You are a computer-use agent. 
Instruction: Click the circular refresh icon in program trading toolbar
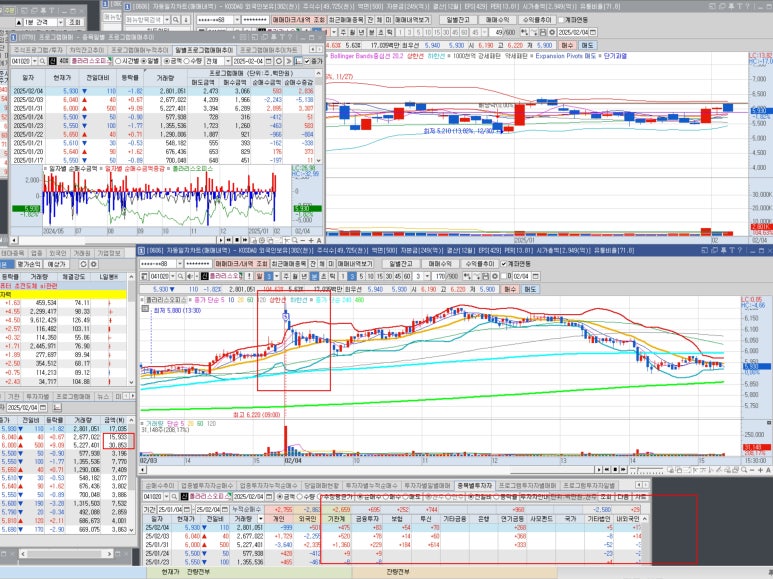click(x=279, y=61)
